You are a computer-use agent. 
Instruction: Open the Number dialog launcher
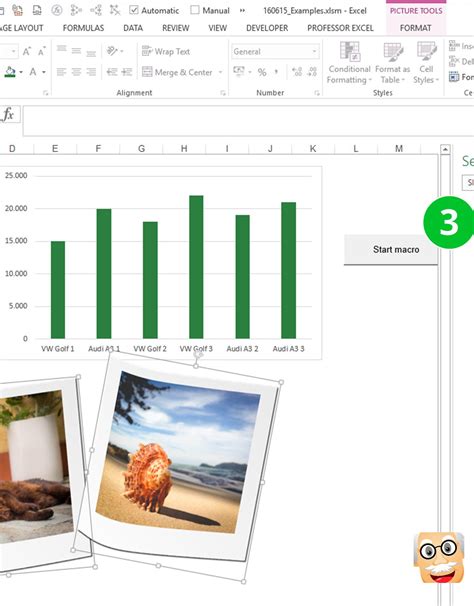click(x=317, y=93)
